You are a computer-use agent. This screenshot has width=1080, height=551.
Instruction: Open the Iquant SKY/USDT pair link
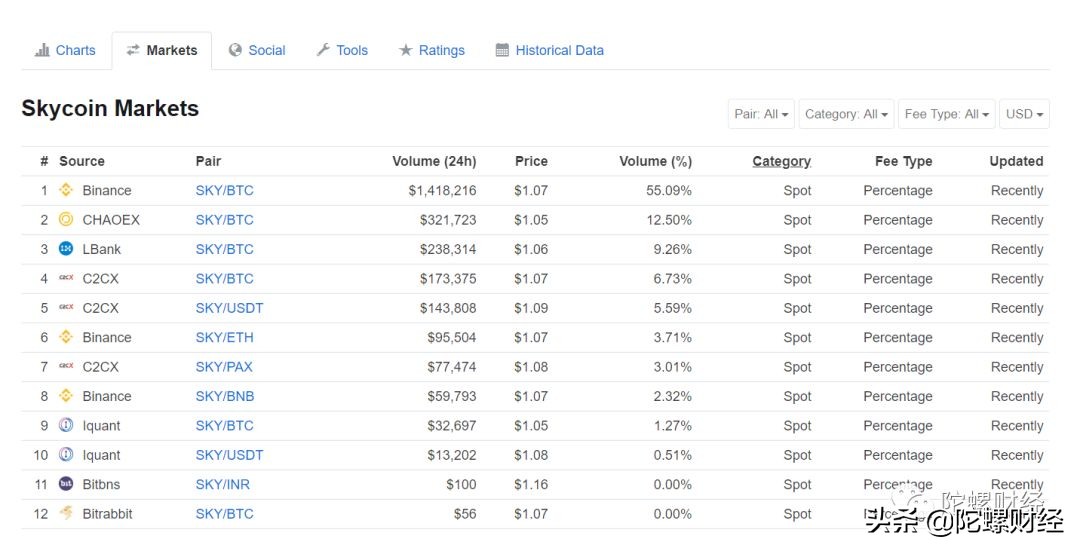[229, 455]
